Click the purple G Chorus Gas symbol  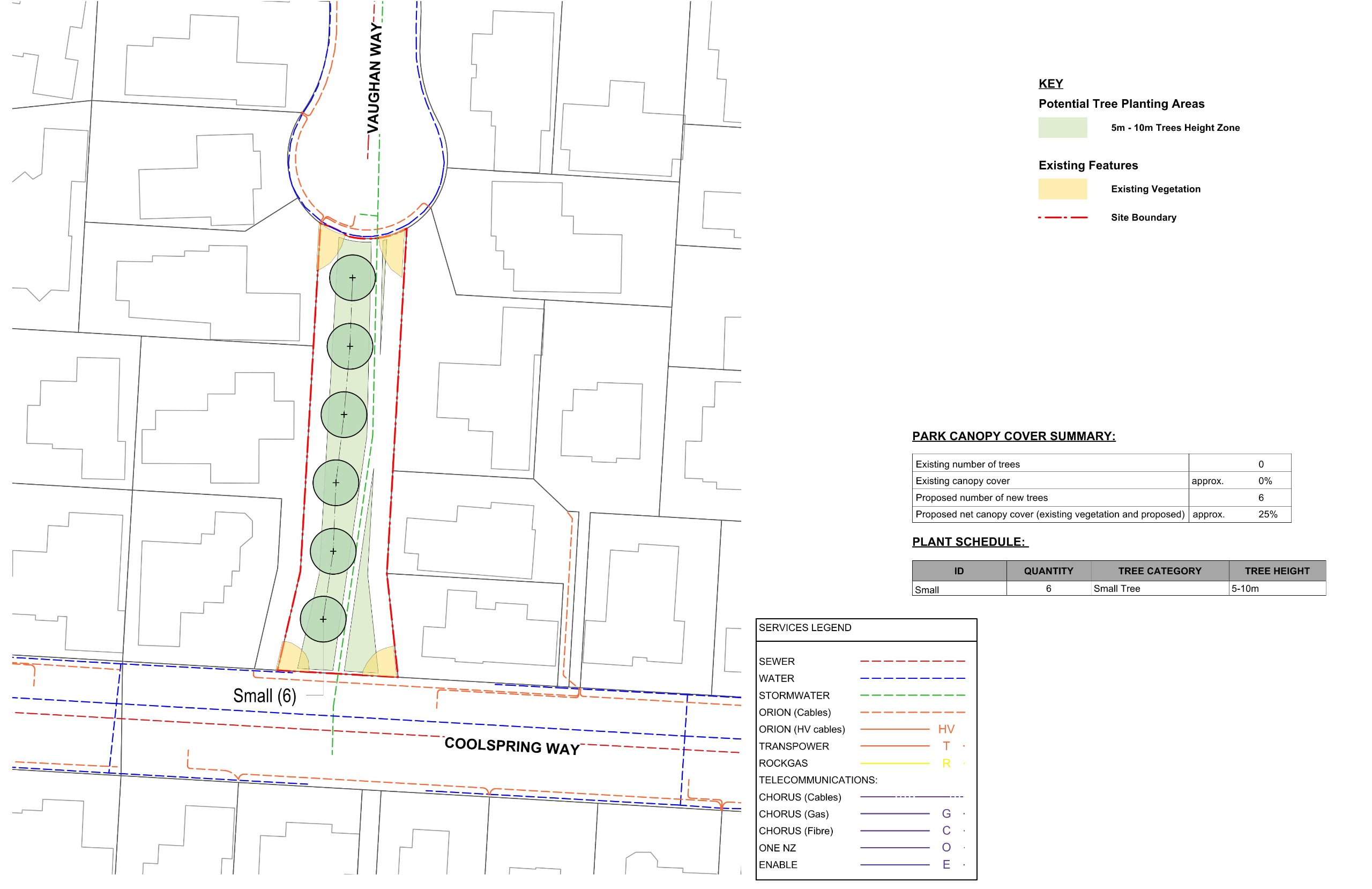tap(946, 813)
